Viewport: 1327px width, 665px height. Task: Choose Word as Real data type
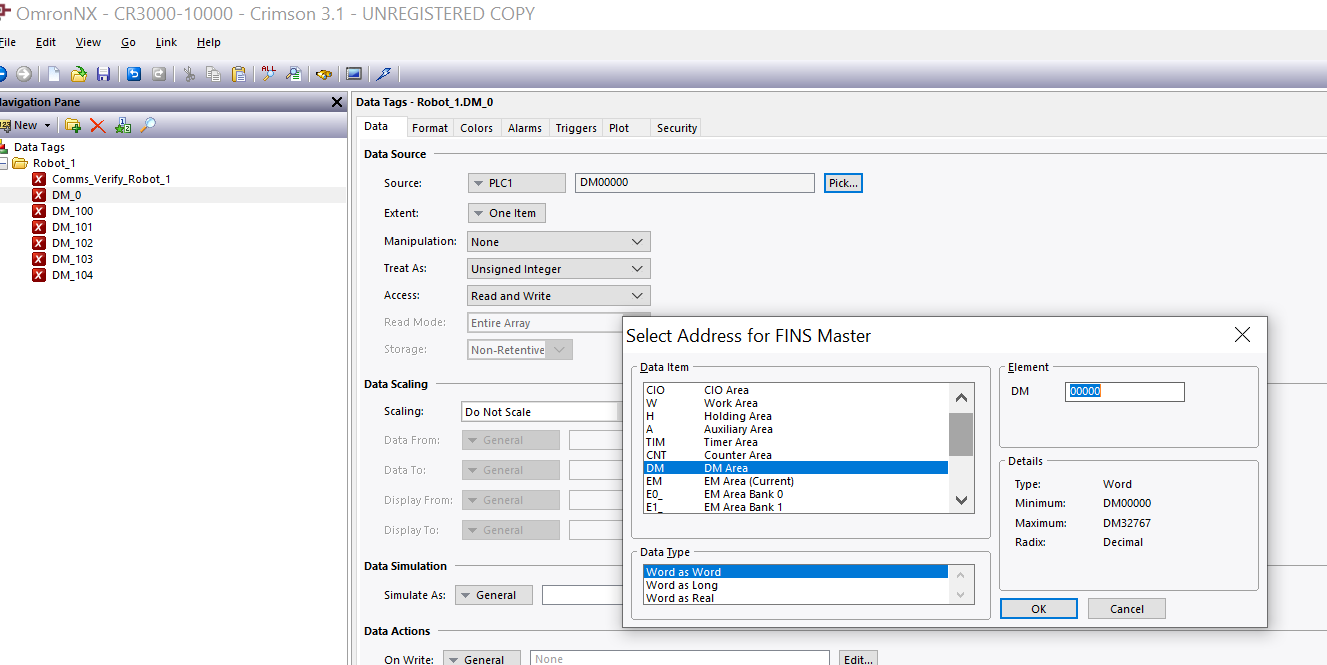tap(795, 598)
